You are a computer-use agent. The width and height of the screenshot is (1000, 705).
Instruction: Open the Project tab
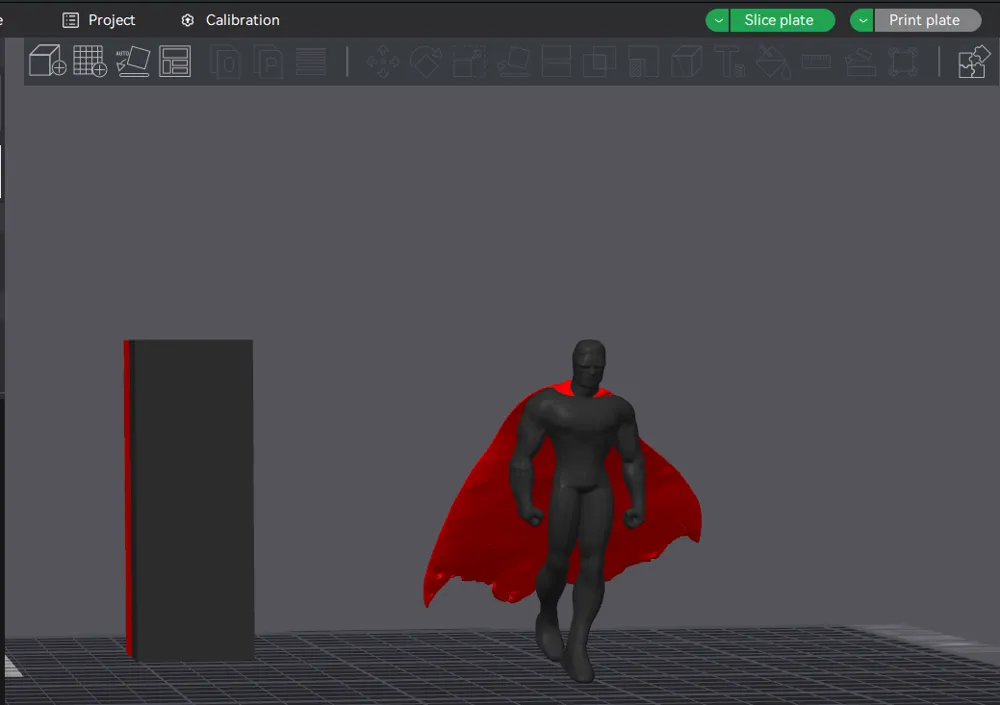tap(99, 20)
